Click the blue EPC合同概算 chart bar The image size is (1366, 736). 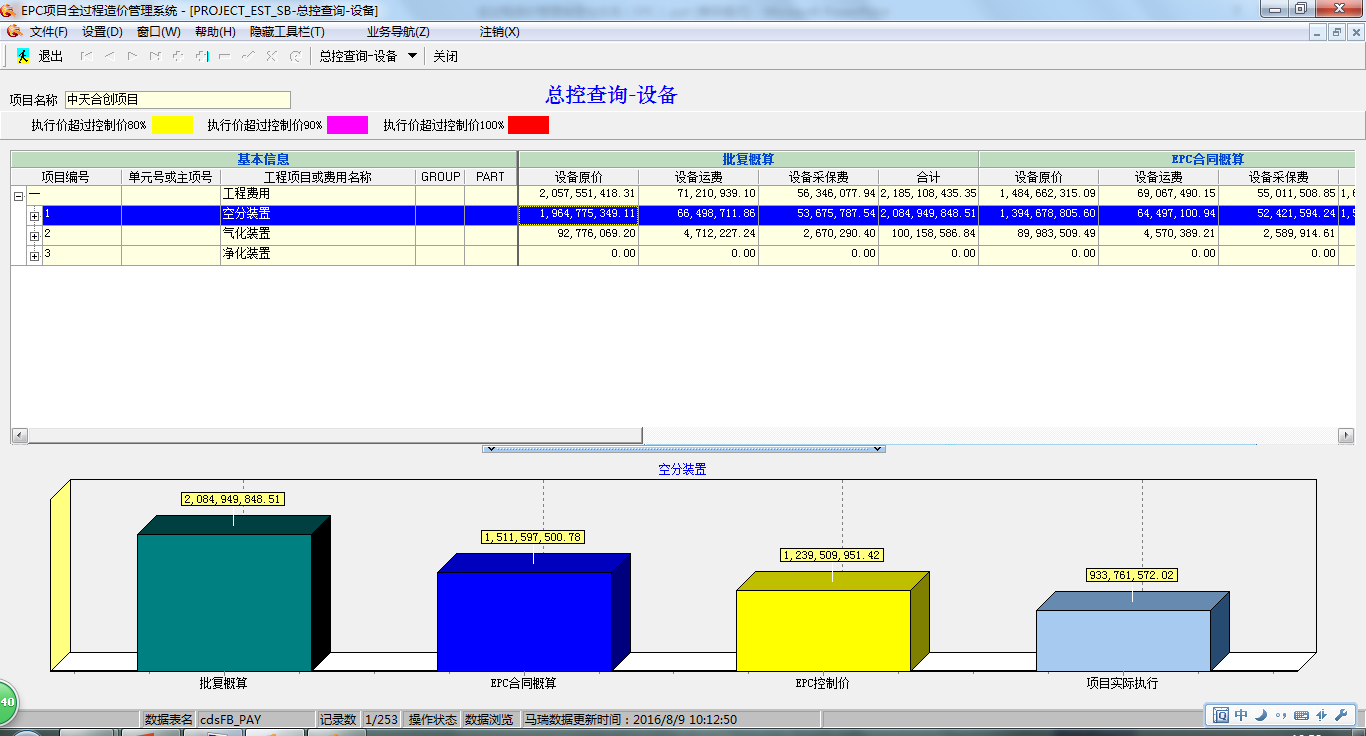click(524, 620)
